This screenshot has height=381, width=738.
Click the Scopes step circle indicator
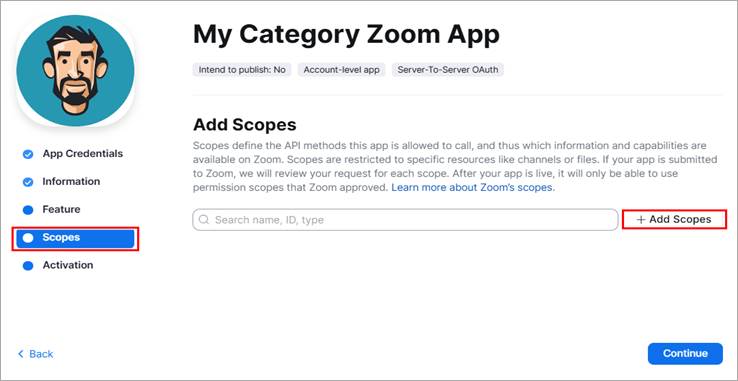28,238
